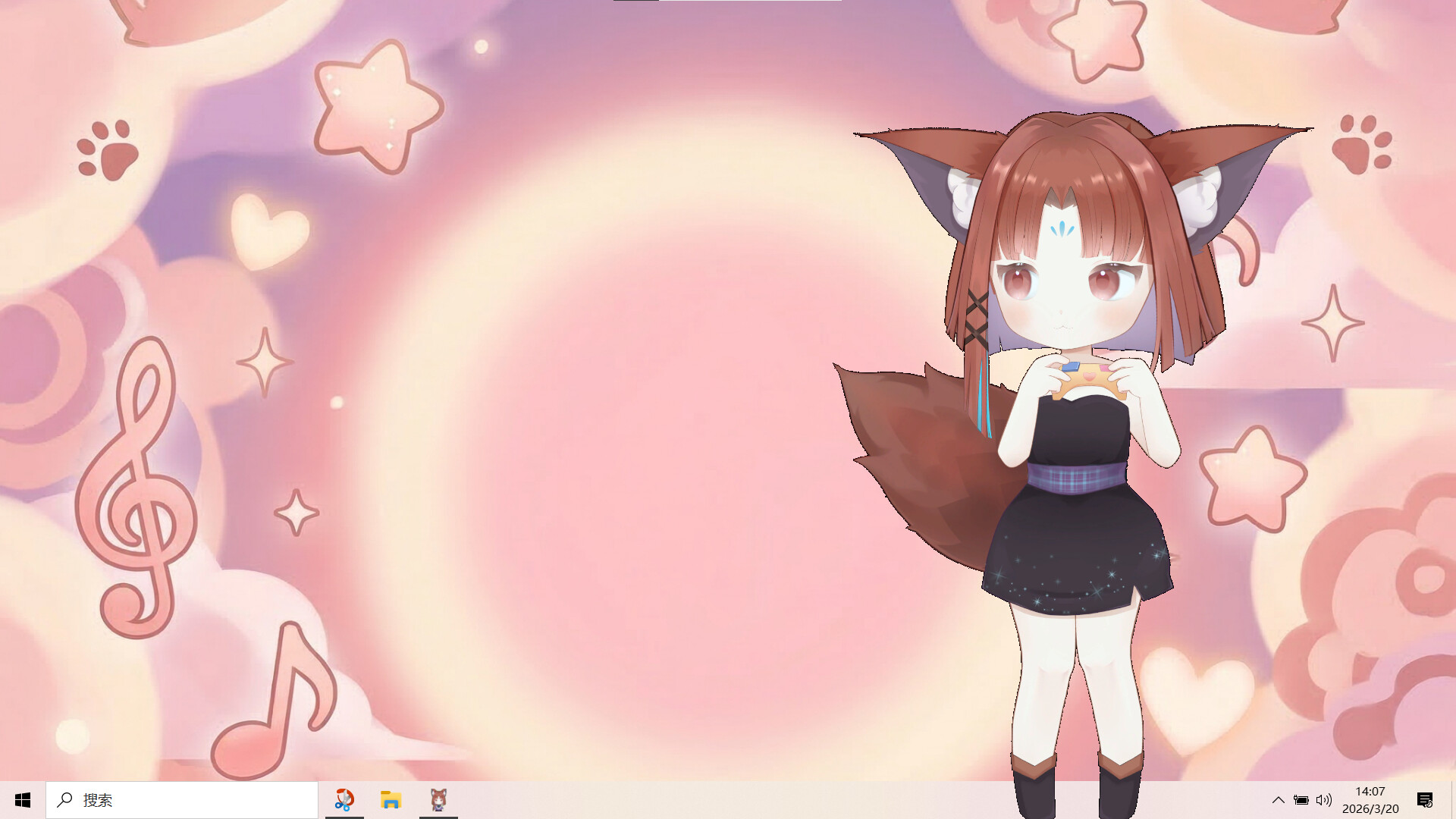Open the volume speaker tray icon
The image size is (1456, 819).
pyautogui.click(x=1324, y=800)
